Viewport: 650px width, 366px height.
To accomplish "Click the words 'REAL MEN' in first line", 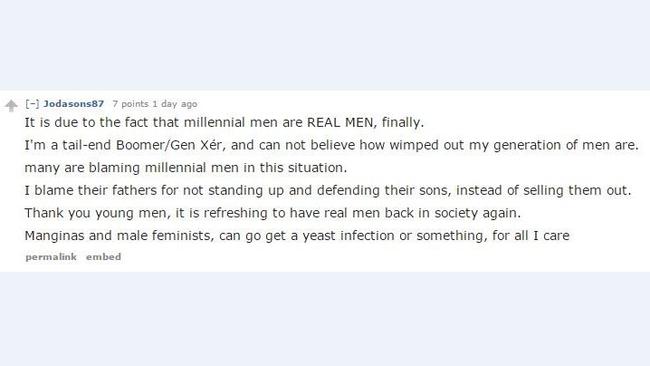I will [x=342, y=122].
